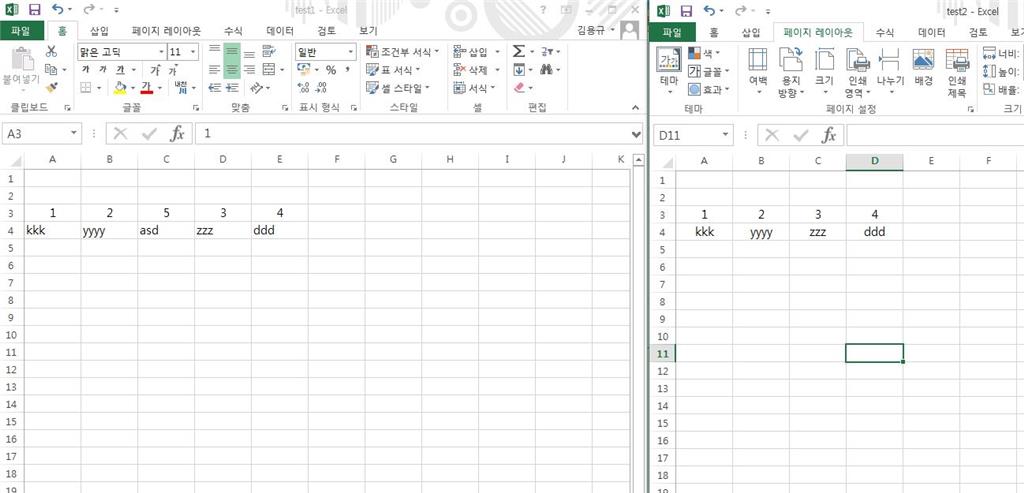The width and height of the screenshot is (1024, 493).
Task: Increase indent in test1
Action: point(232,87)
